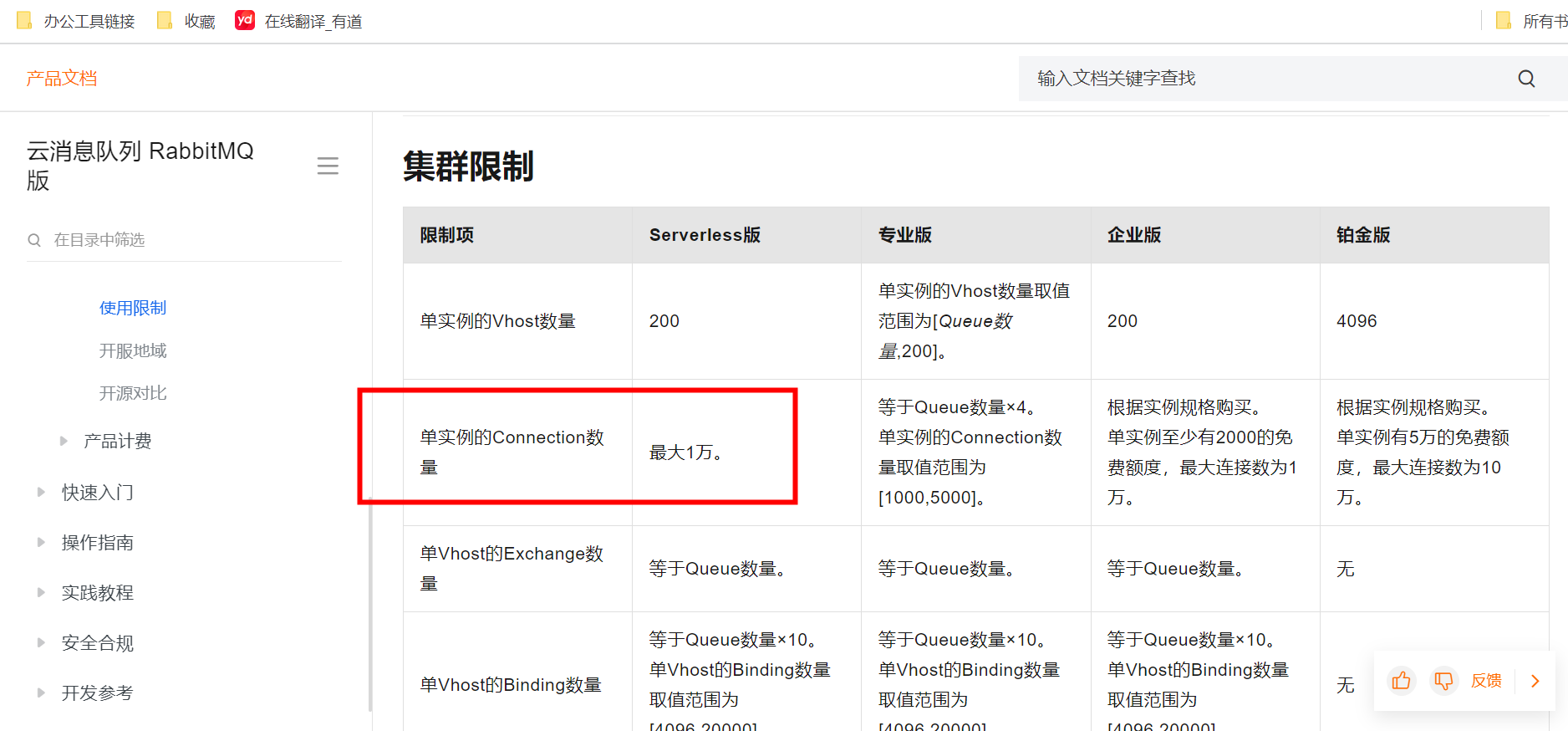Screen dimensions: 1568x731
Task: Expand the 开发参考 section
Action: pyautogui.click(x=41, y=693)
